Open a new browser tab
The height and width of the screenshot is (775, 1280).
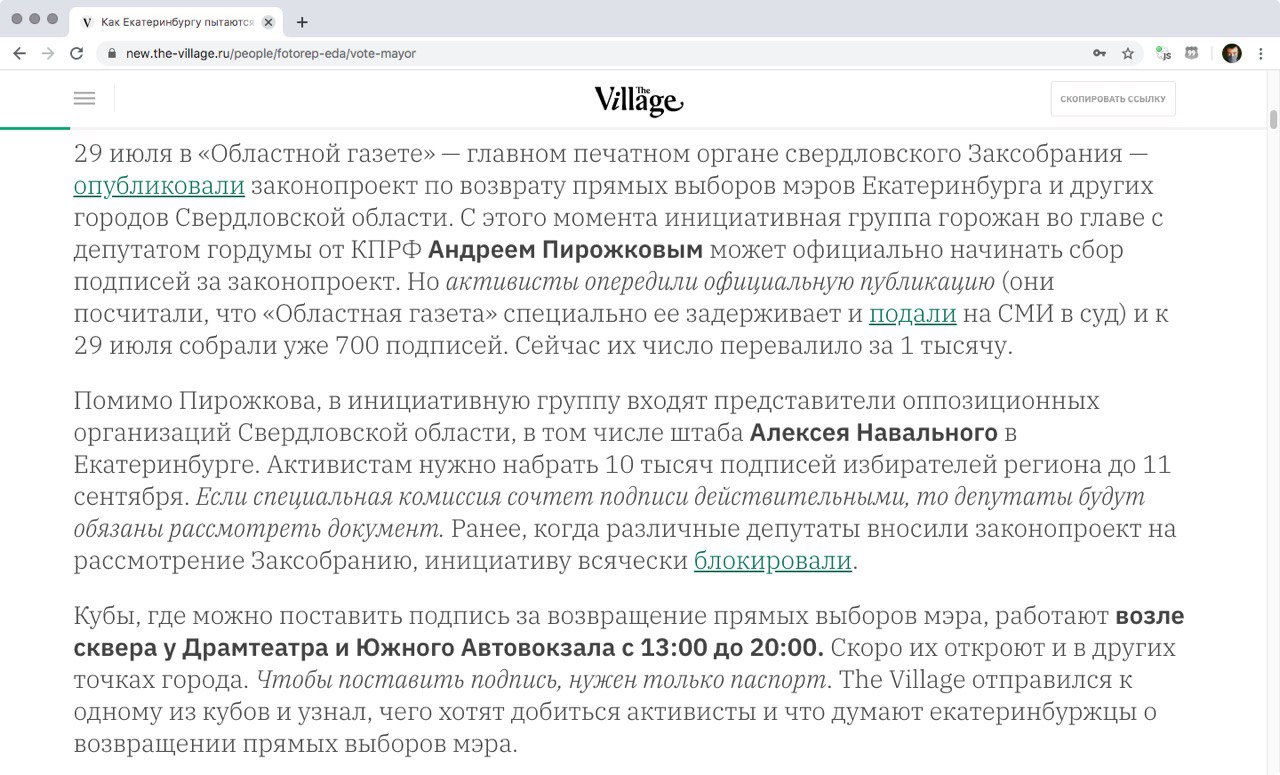(x=302, y=21)
